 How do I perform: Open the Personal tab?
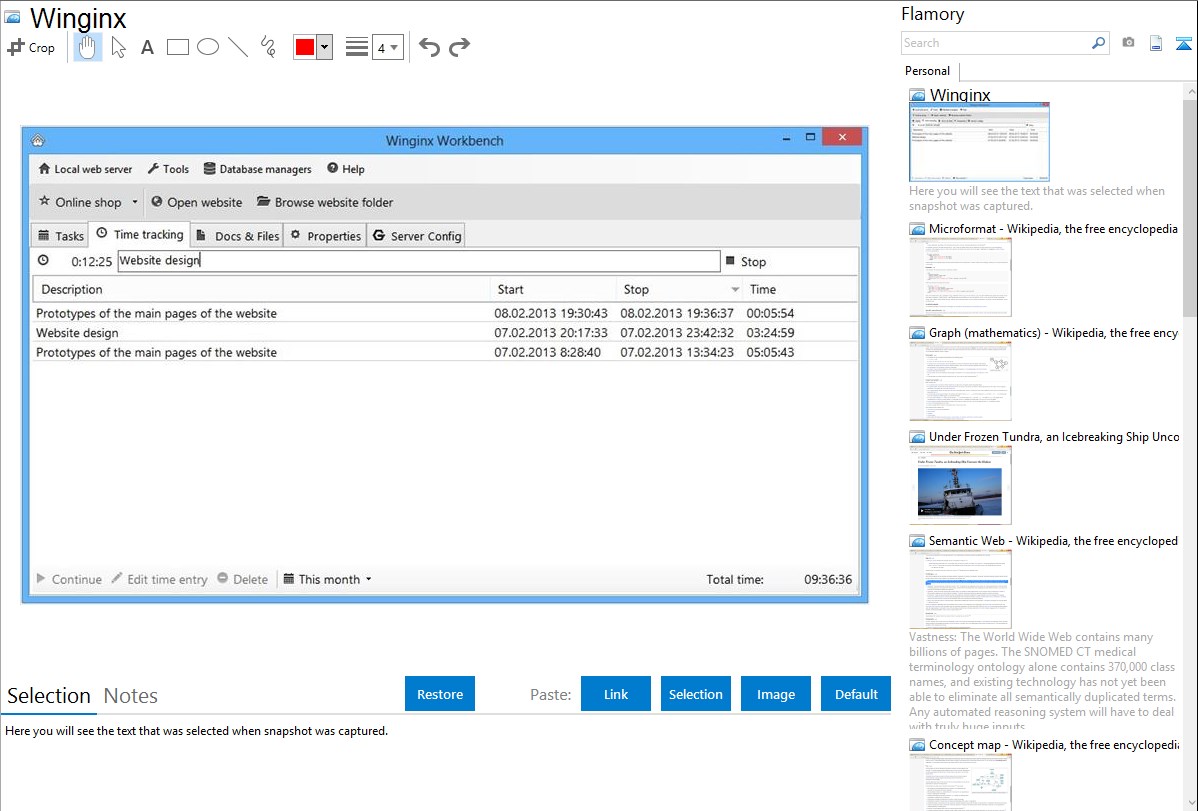(927, 71)
